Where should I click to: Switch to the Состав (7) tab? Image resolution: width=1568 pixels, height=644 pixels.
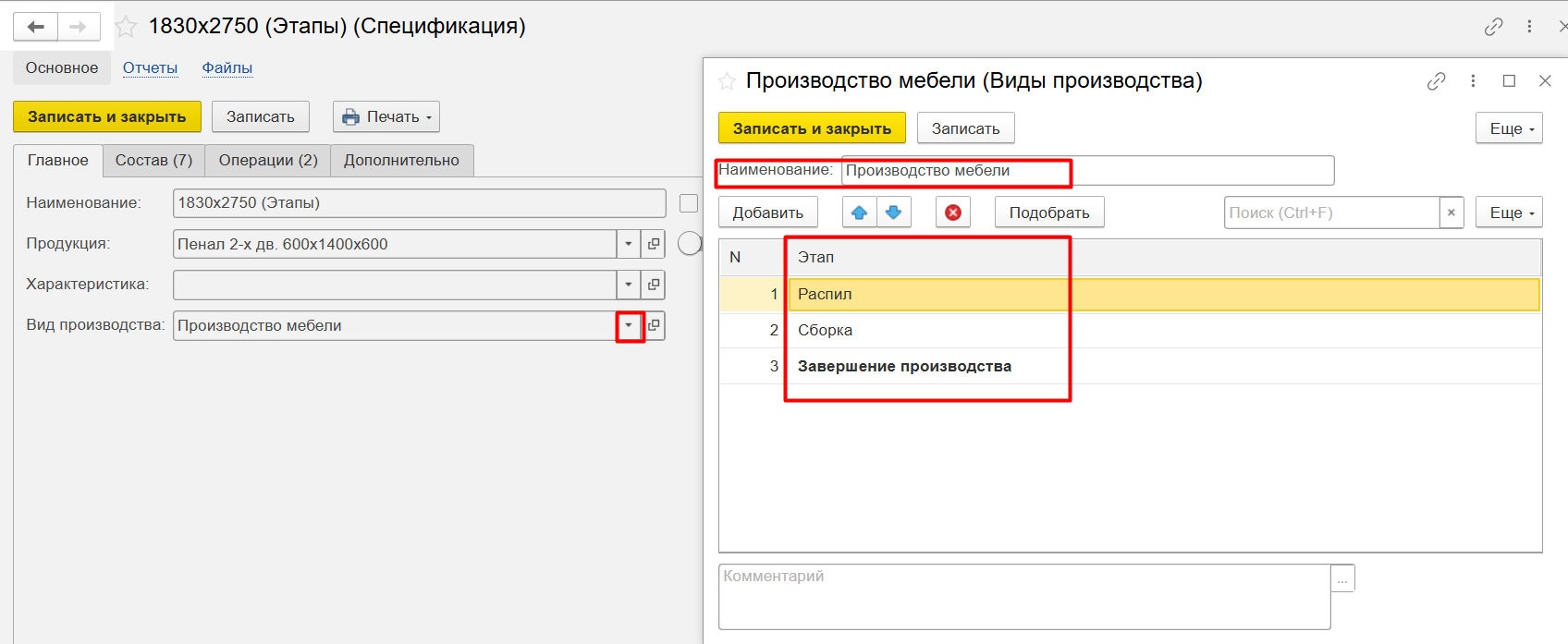tap(153, 160)
